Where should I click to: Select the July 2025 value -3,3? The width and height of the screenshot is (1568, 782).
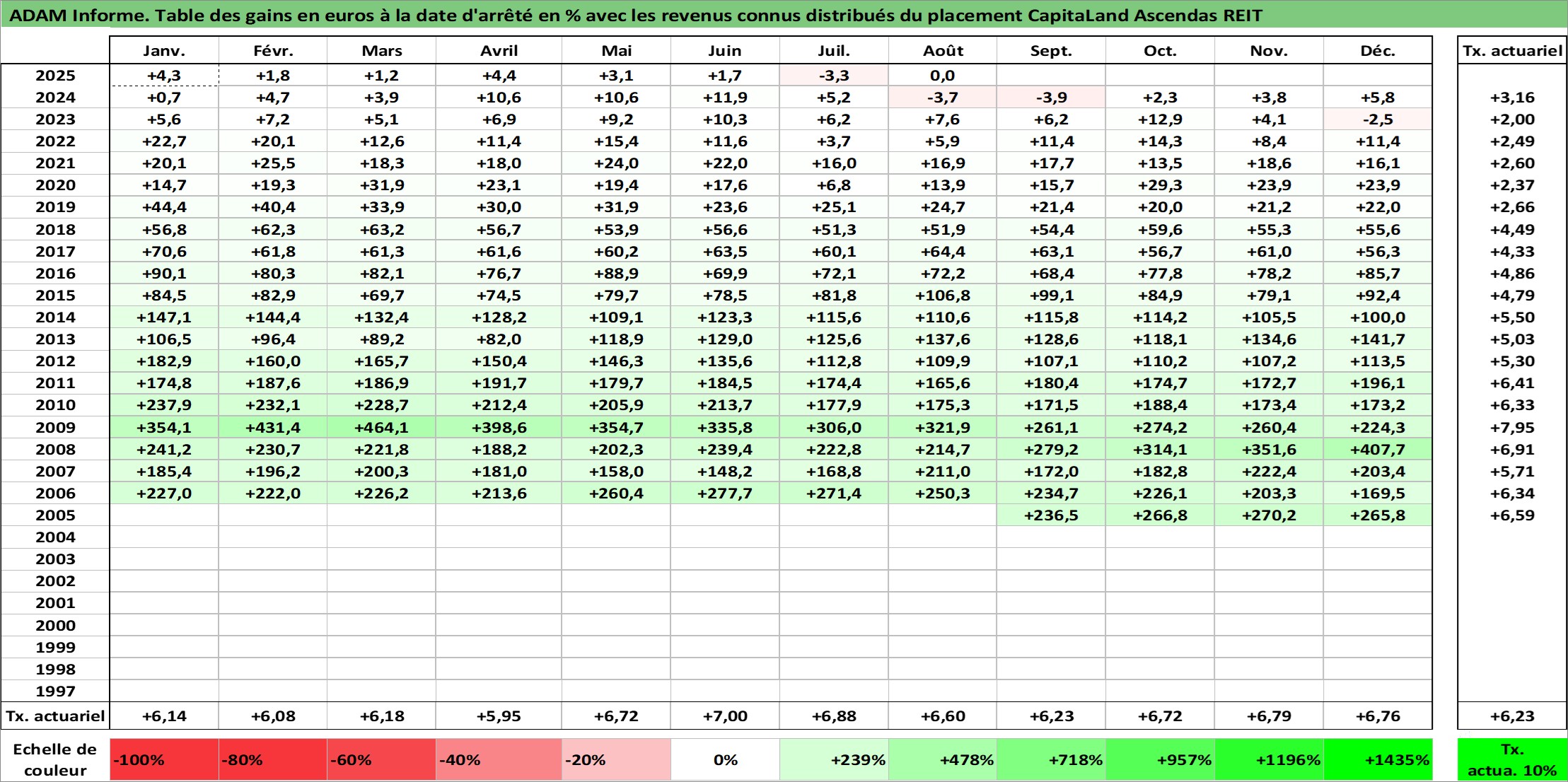click(834, 75)
